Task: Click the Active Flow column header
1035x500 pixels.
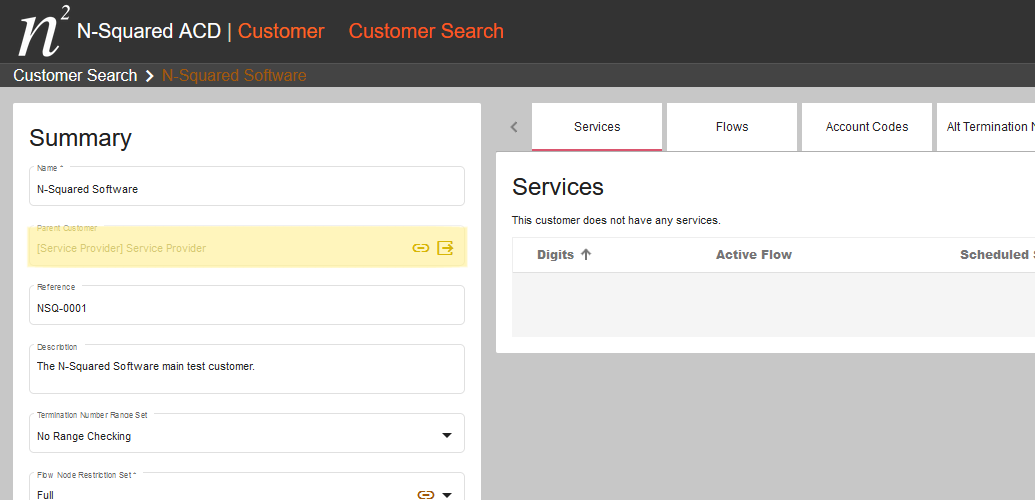Action: [x=753, y=255]
